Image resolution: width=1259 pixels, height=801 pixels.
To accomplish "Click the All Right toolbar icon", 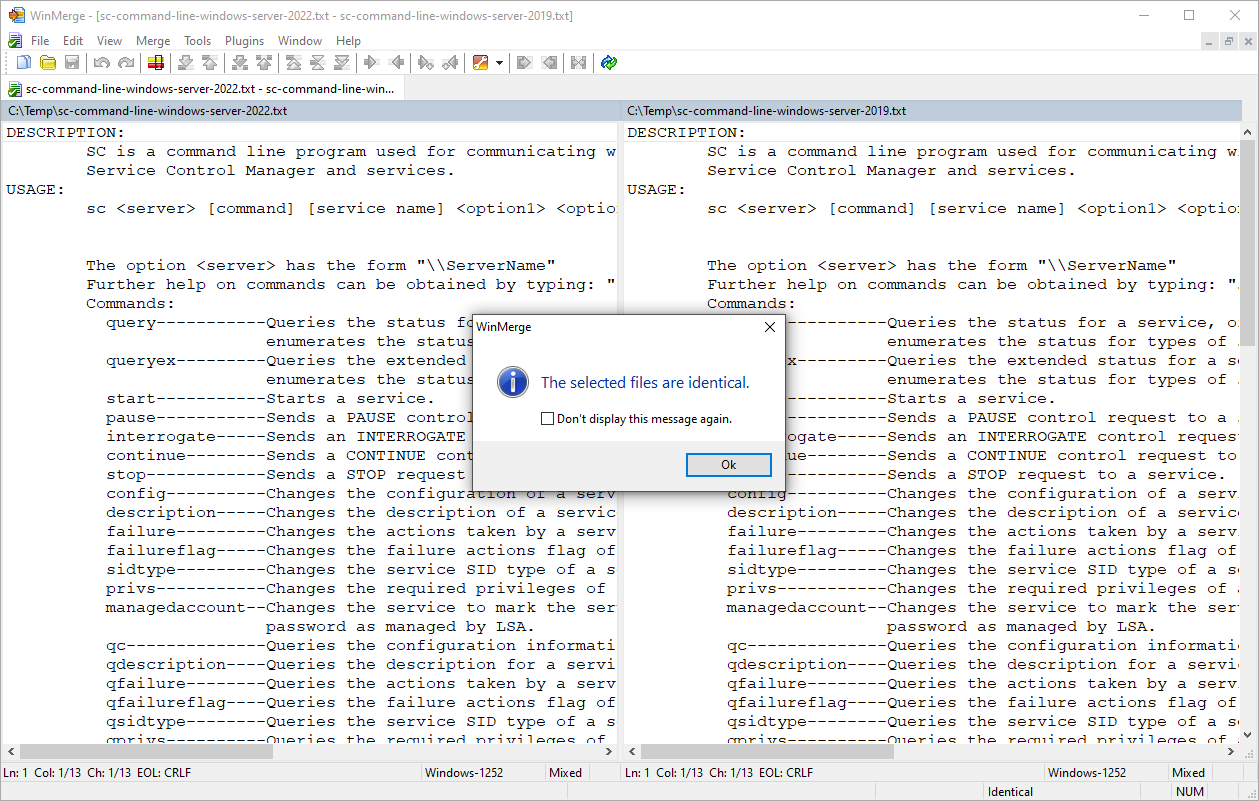I will 524,63.
